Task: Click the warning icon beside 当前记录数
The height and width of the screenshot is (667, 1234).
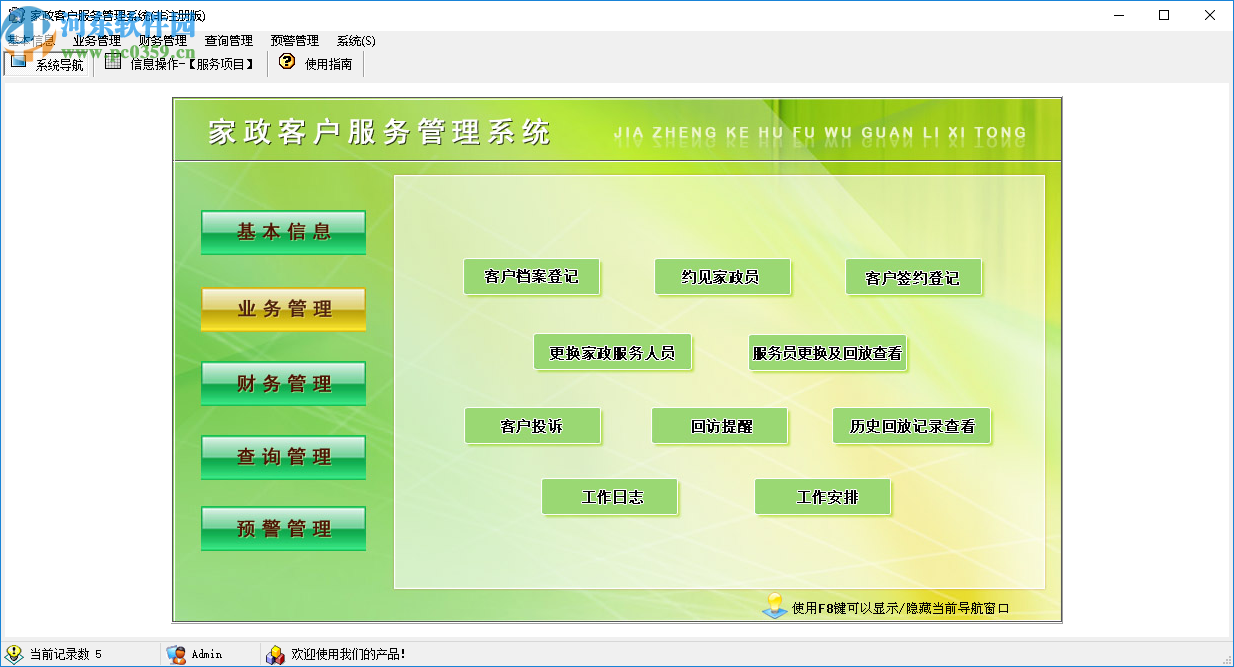Action: point(14,655)
